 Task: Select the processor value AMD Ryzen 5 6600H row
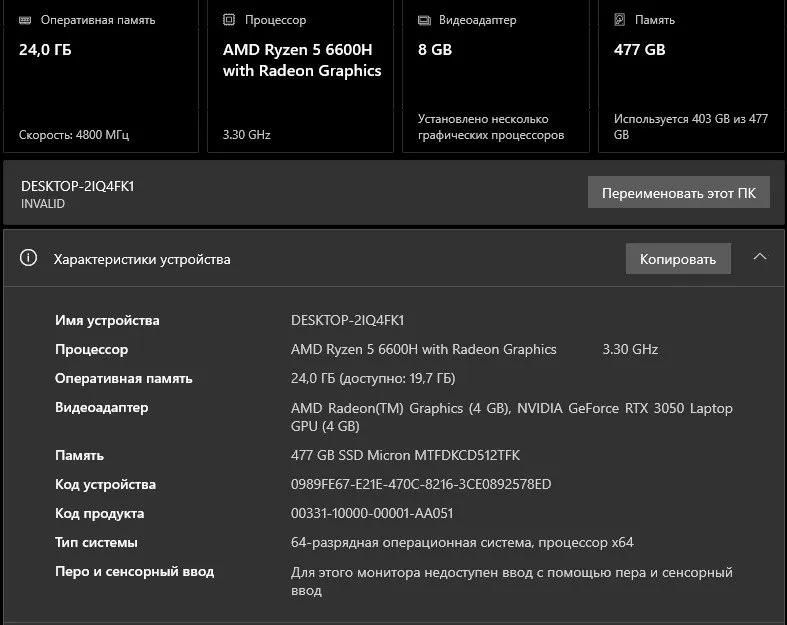pyautogui.click(x=424, y=349)
